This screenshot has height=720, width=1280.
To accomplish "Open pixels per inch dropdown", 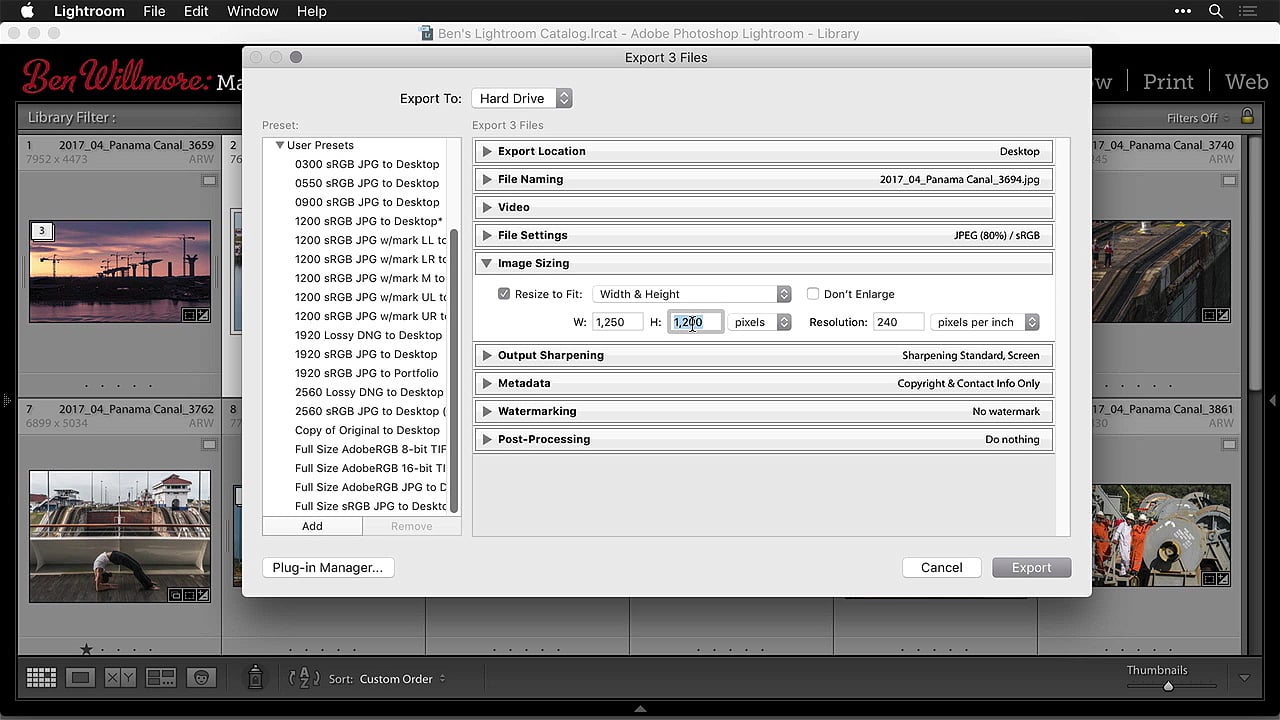I will click(x=985, y=322).
